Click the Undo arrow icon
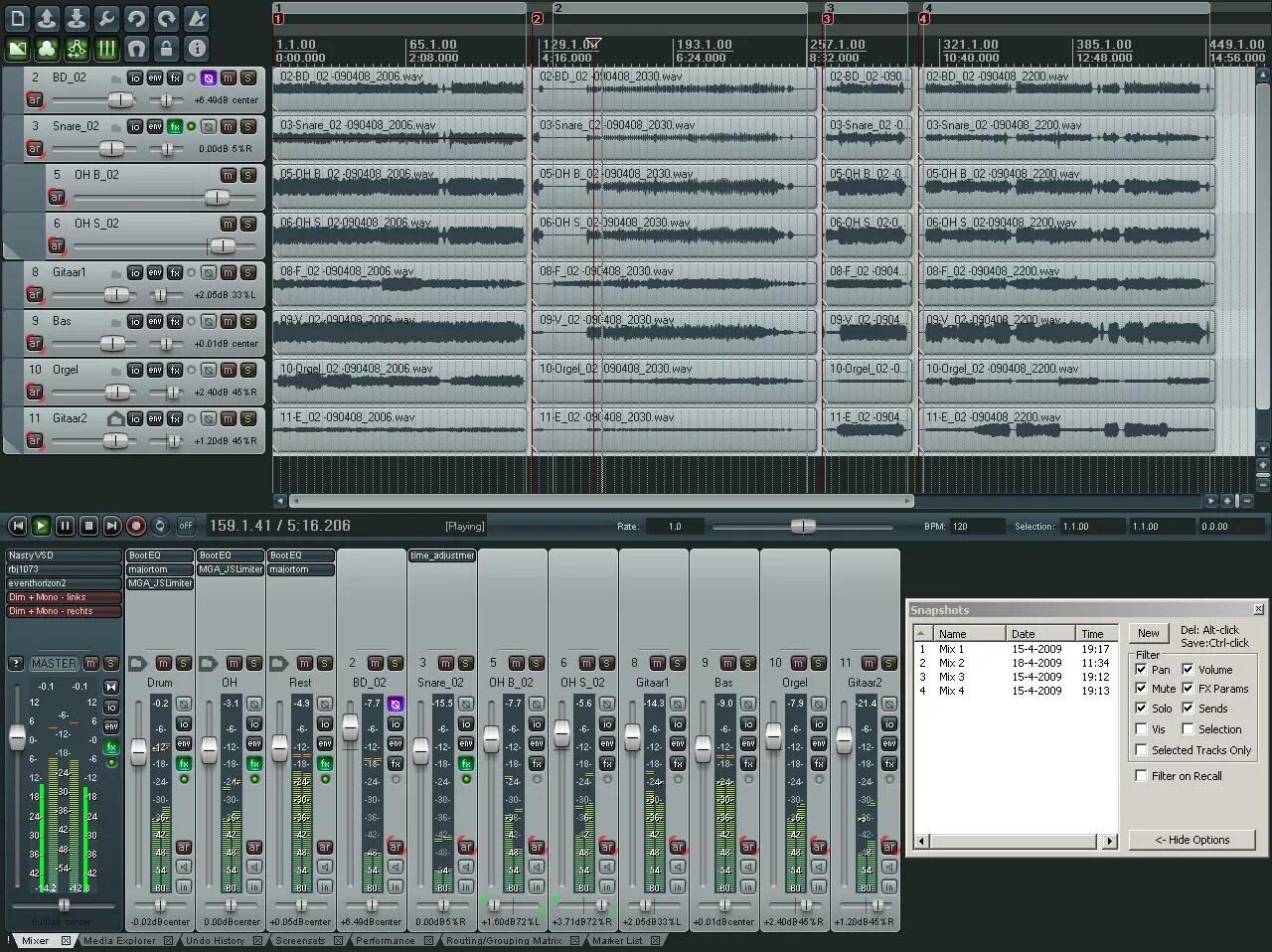This screenshot has width=1272, height=952. 137,18
